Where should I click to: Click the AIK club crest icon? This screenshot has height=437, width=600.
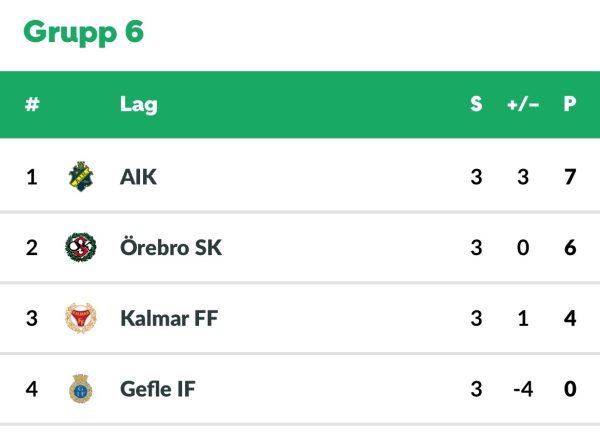81,176
